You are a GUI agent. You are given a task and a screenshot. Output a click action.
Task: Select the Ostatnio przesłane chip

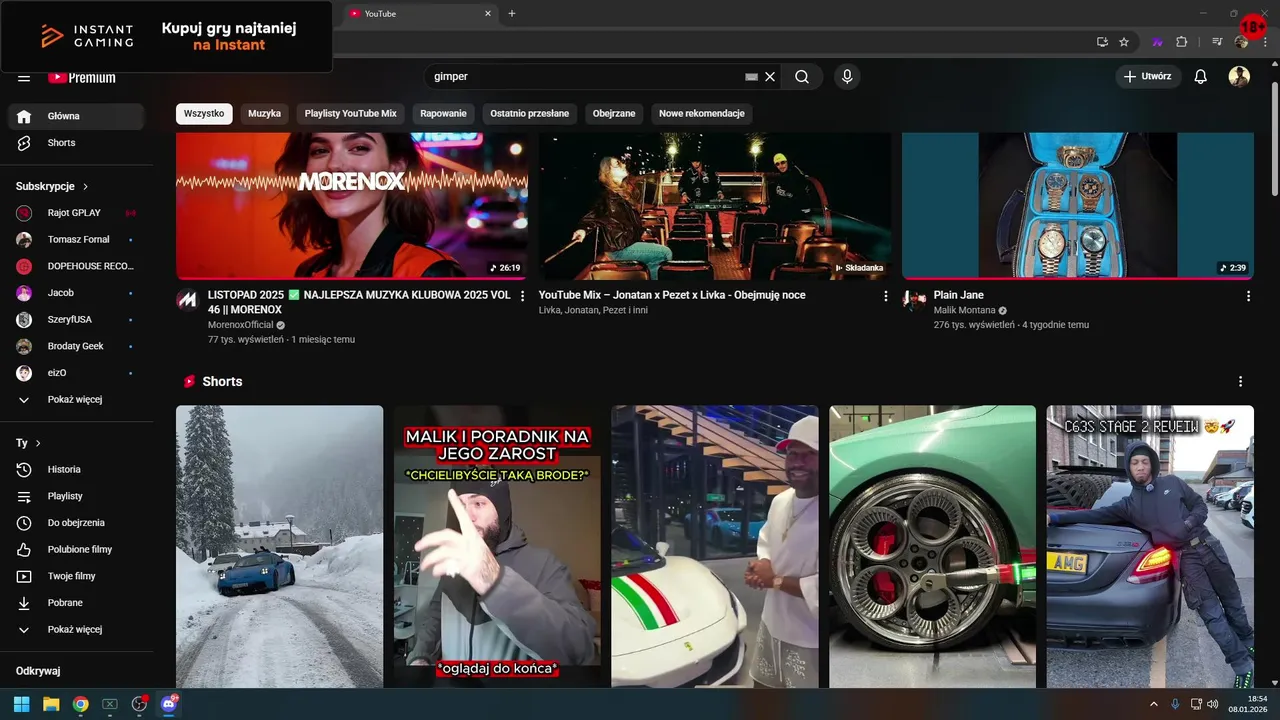tap(529, 114)
